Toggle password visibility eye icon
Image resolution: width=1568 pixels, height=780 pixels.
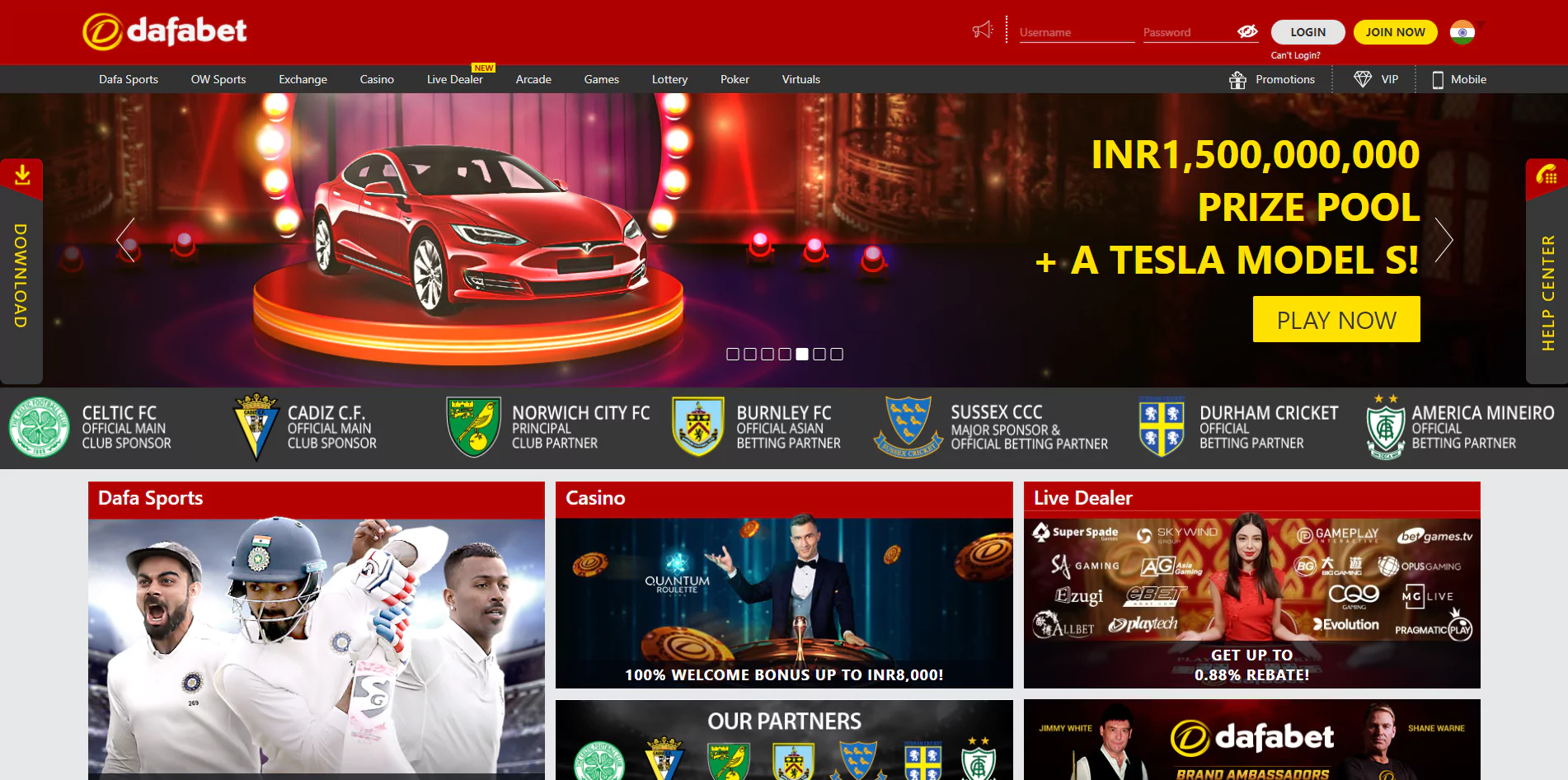[1247, 31]
